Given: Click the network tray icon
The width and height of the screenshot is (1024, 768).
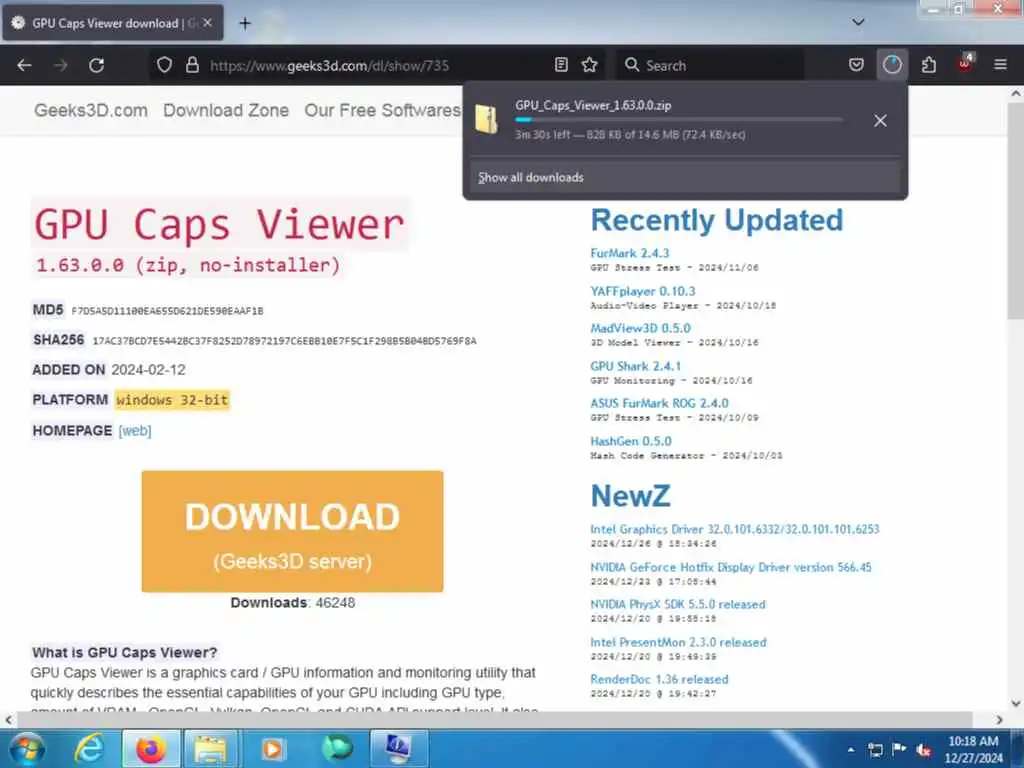Looking at the screenshot, I should tap(875, 750).
